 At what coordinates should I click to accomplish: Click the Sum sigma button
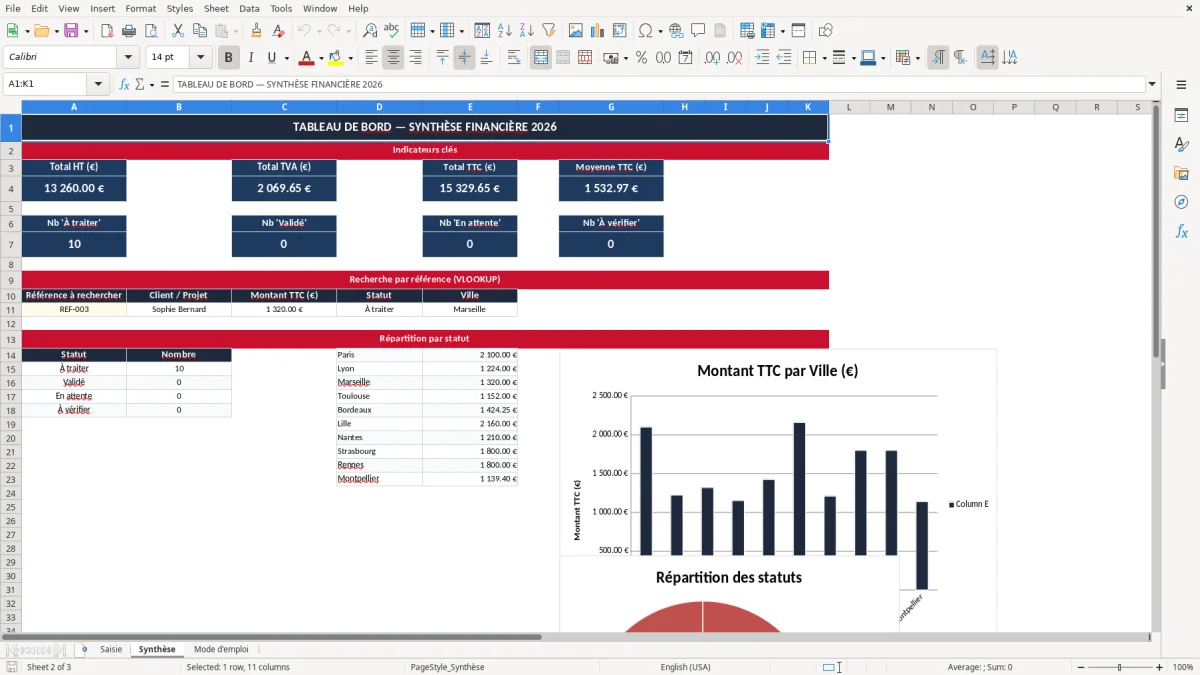tap(139, 84)
